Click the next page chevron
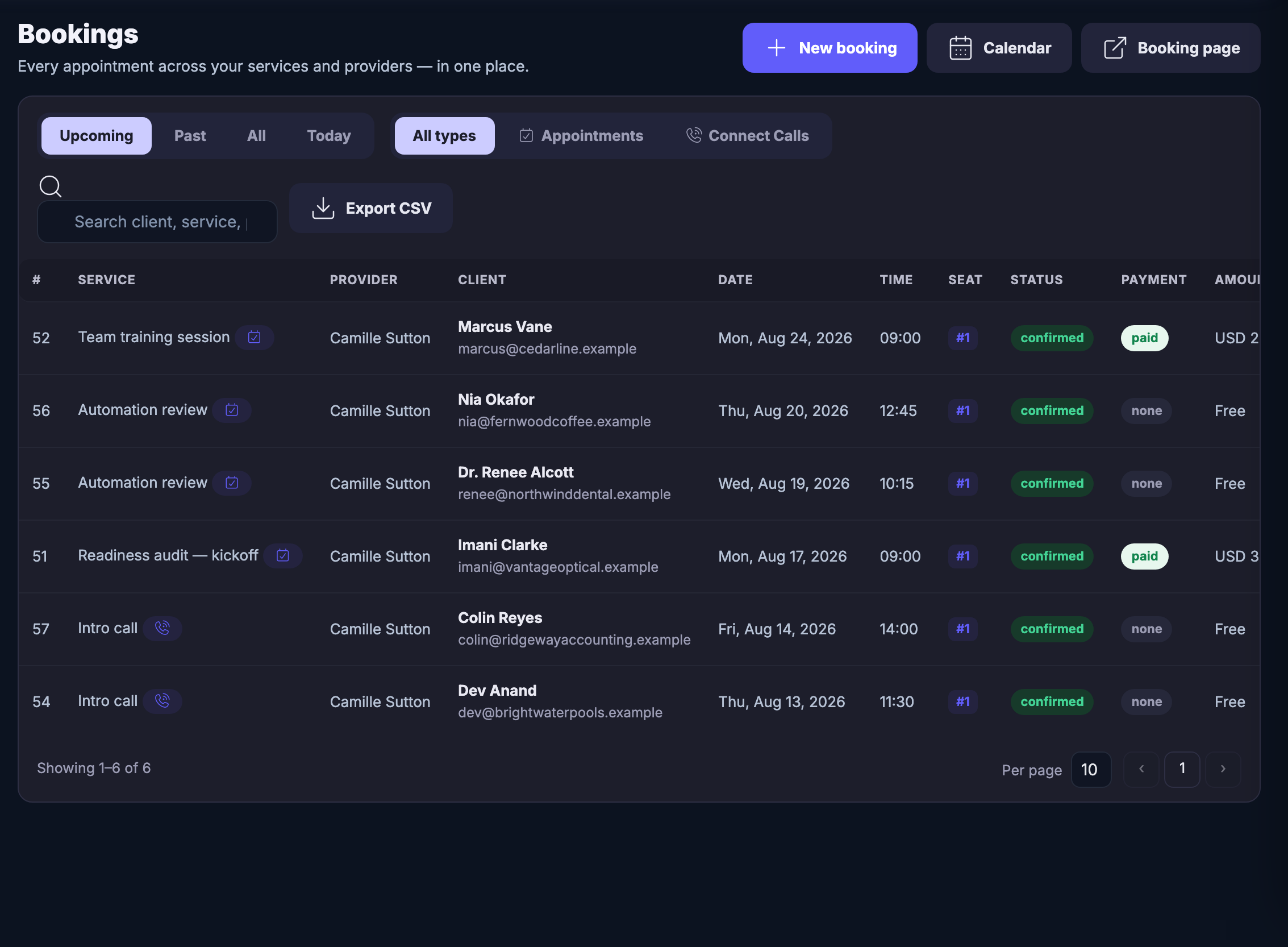 (1223, 769)
